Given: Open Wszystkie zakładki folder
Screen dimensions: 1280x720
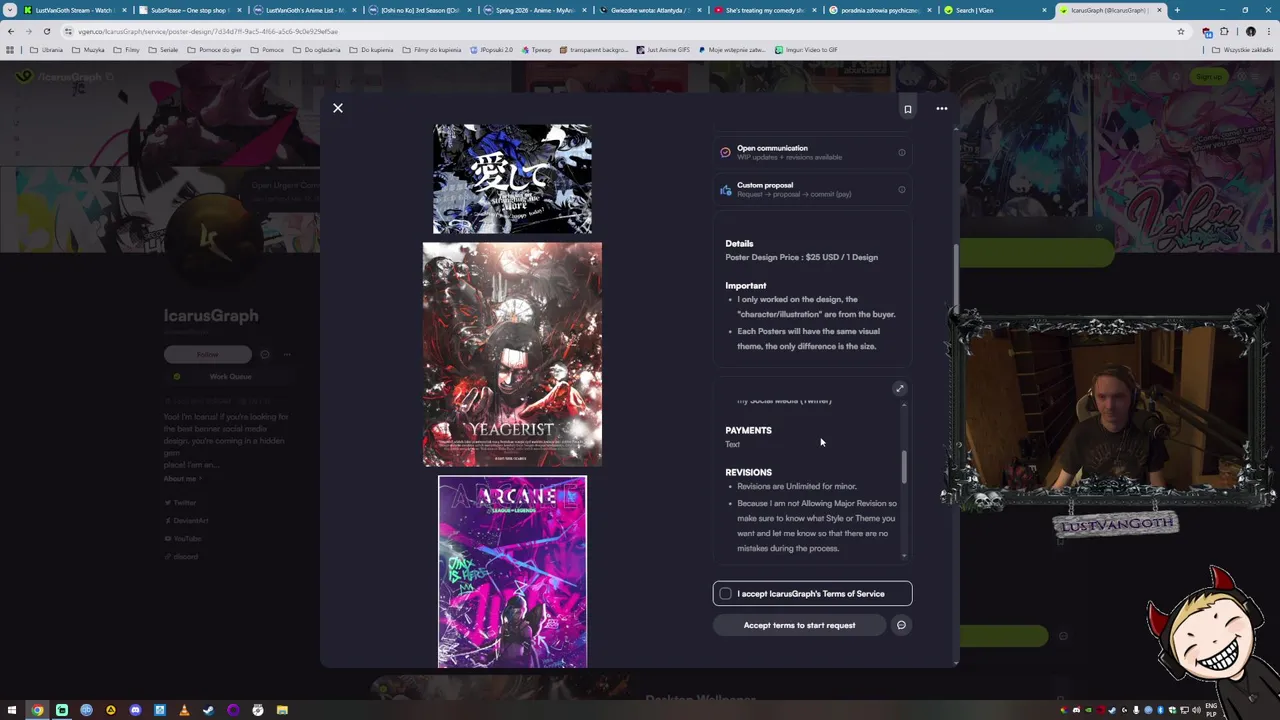Looking at the screenshot, I should [1243, 50].
